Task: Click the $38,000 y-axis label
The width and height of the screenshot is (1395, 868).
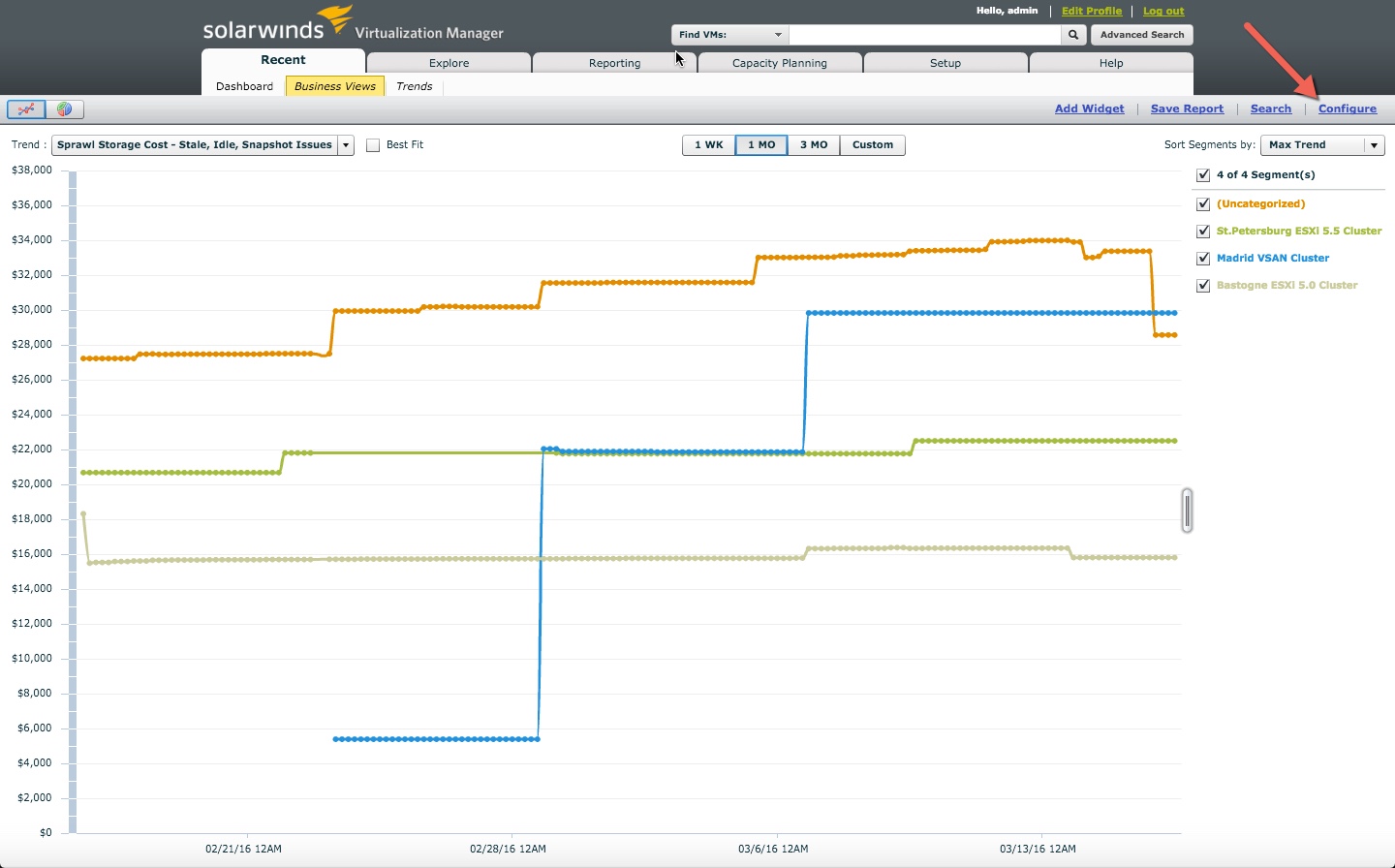Action: pos(32,170)
